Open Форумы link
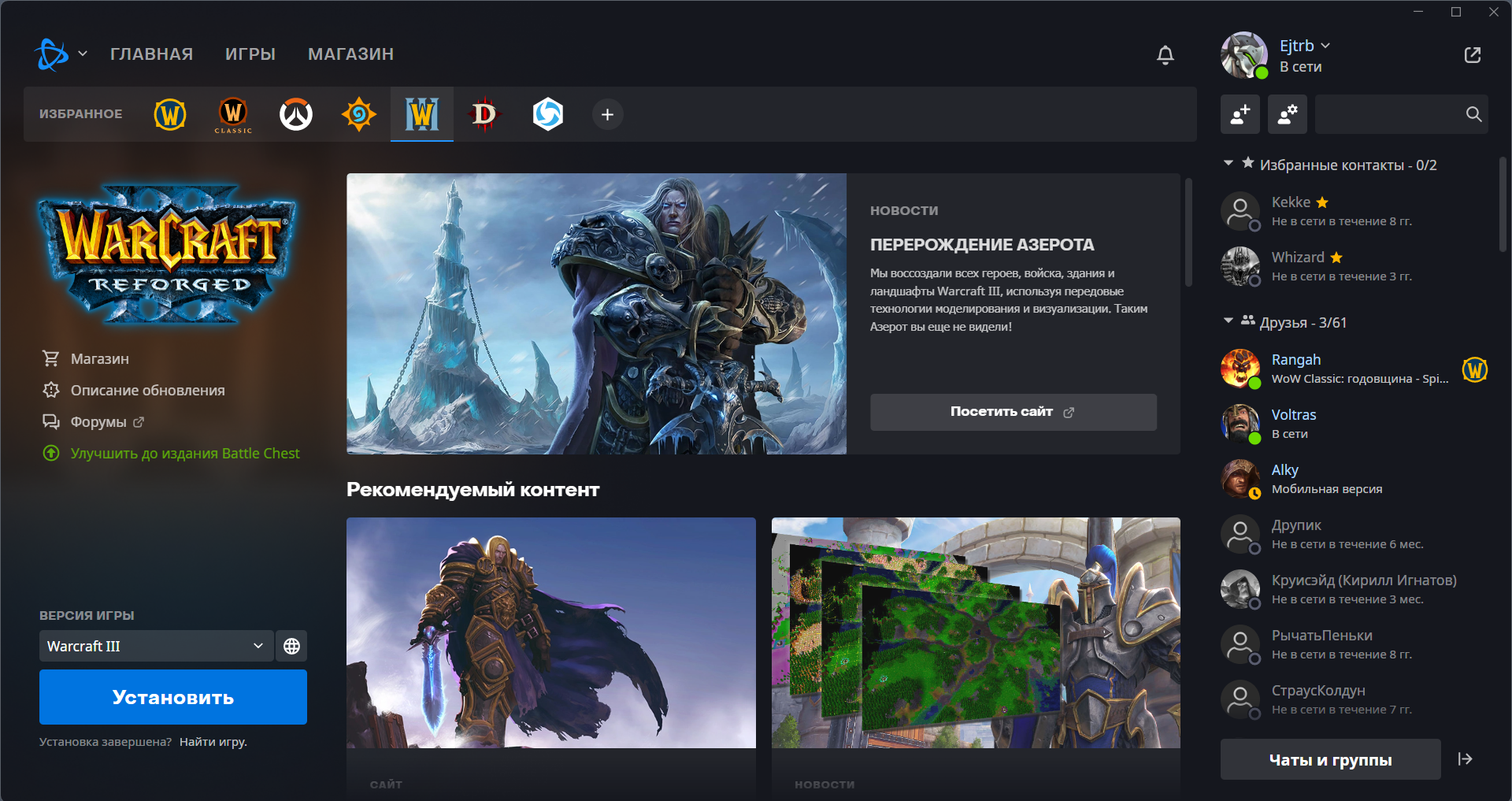 coord(93,421)
